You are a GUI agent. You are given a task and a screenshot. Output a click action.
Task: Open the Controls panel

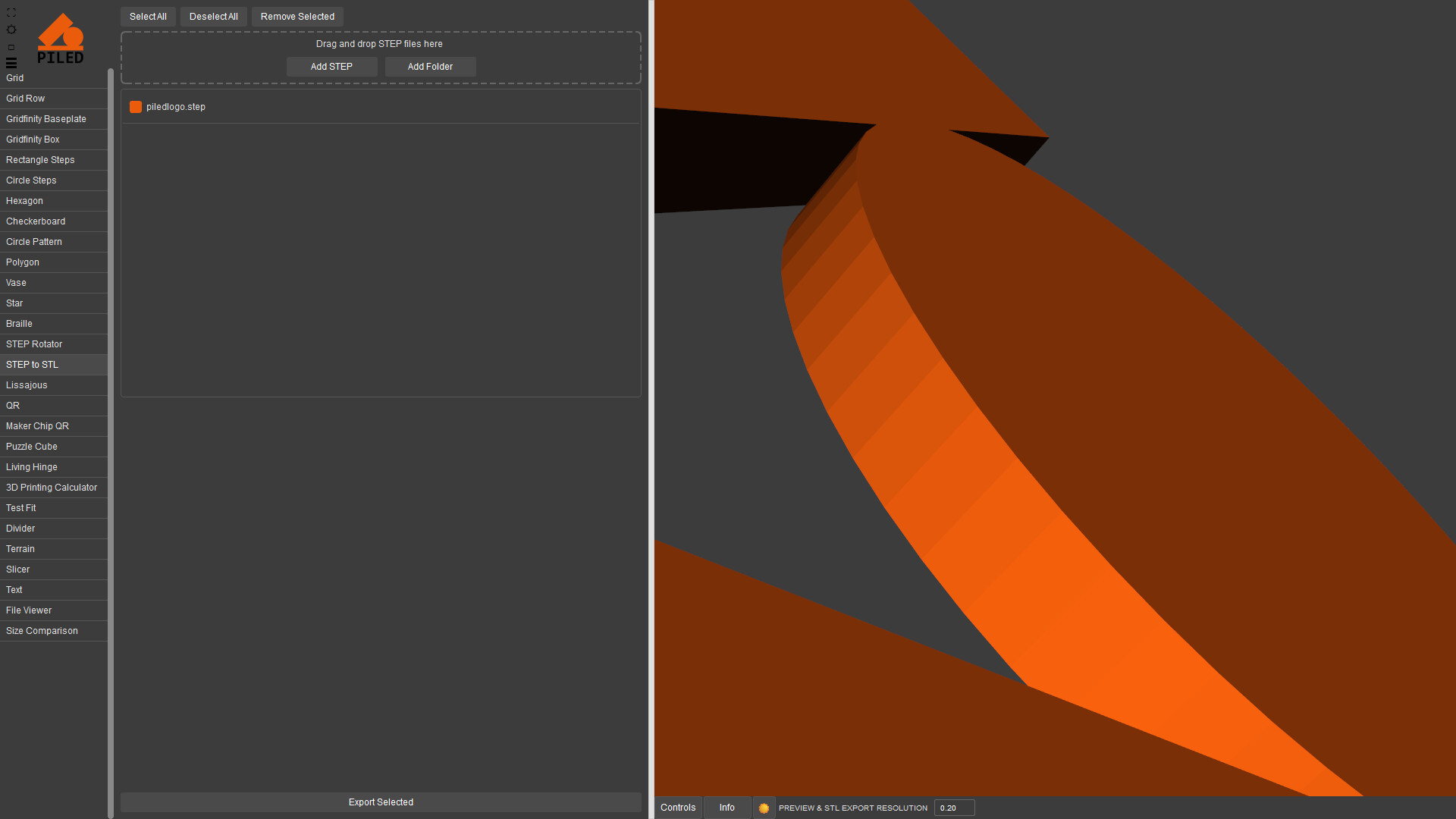pyautogui.click(x=677, y=808)
